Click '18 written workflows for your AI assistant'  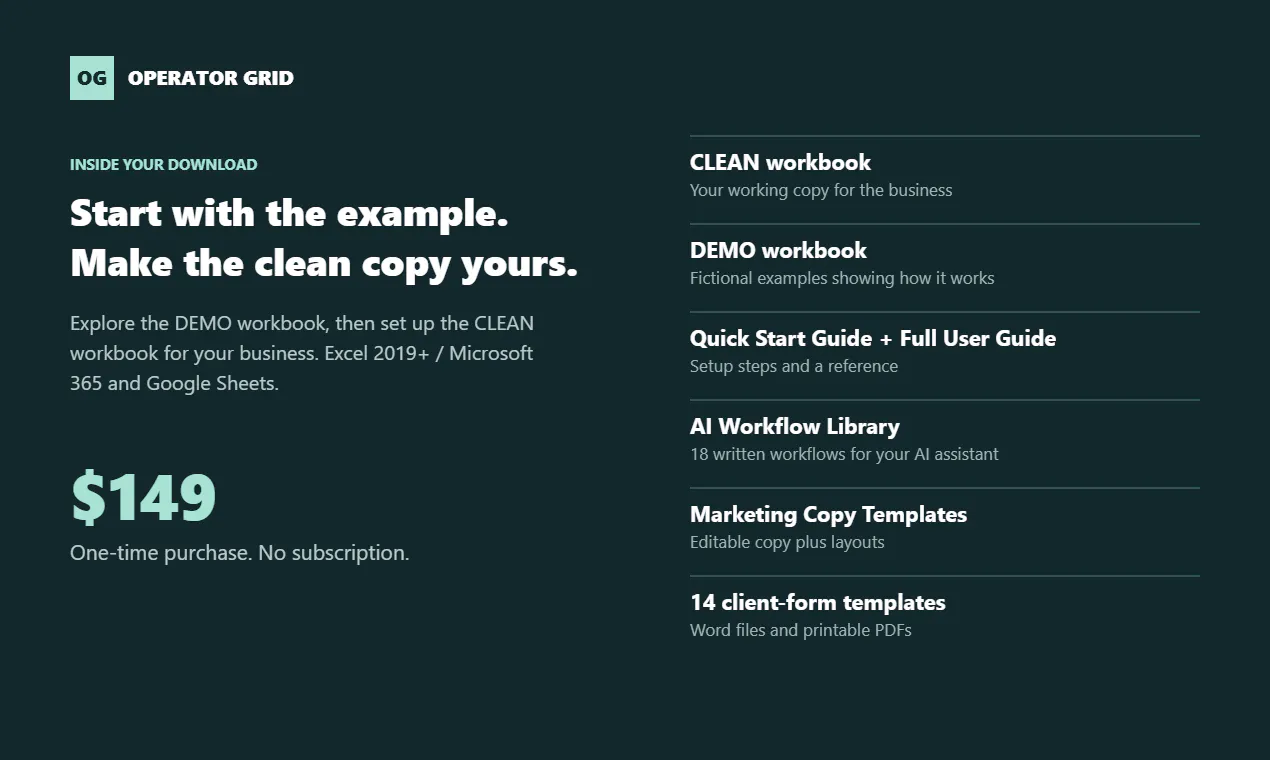pos(844,454)
